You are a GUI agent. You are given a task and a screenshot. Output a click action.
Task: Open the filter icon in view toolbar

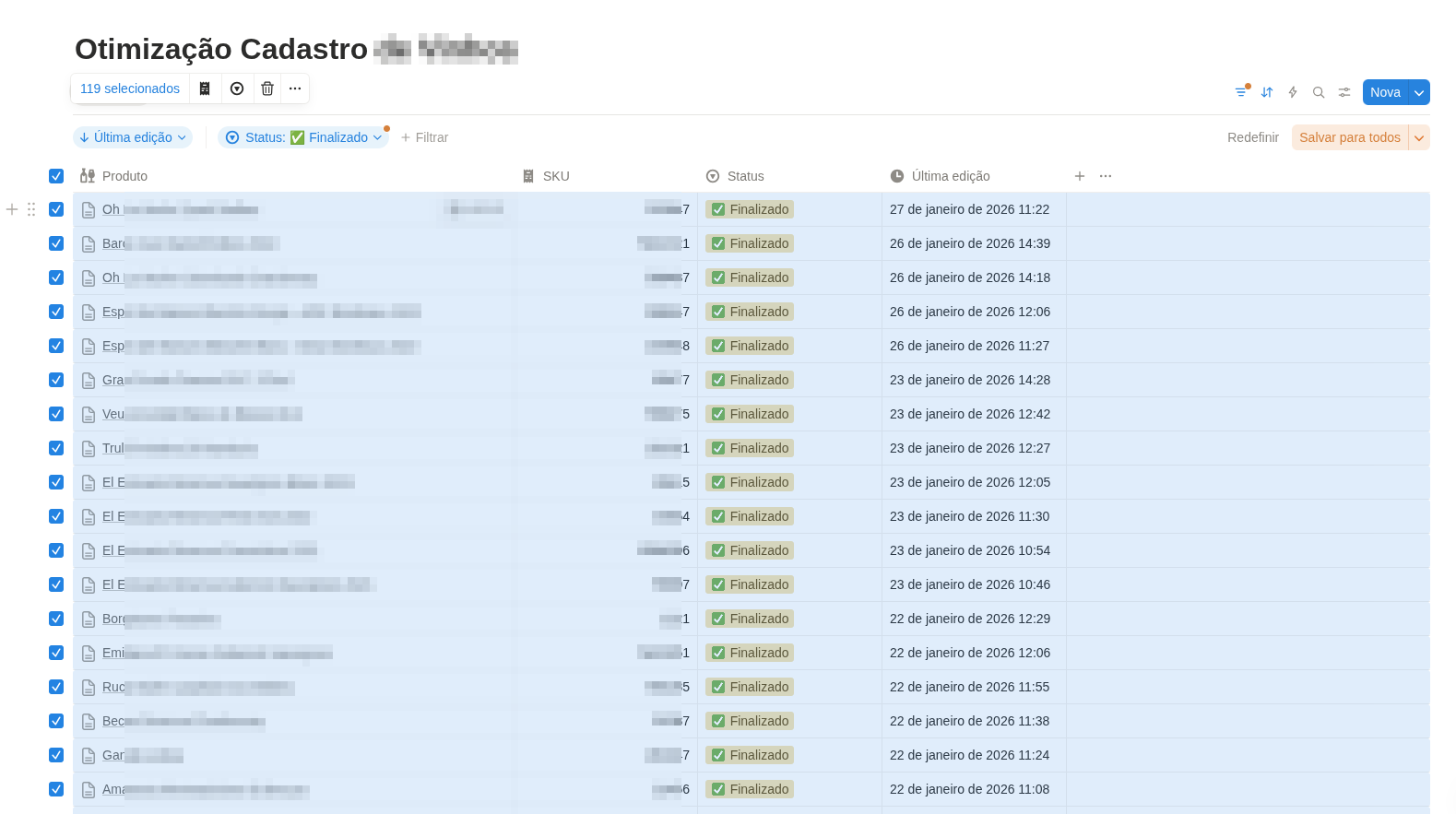click(x=1241, y=92)
